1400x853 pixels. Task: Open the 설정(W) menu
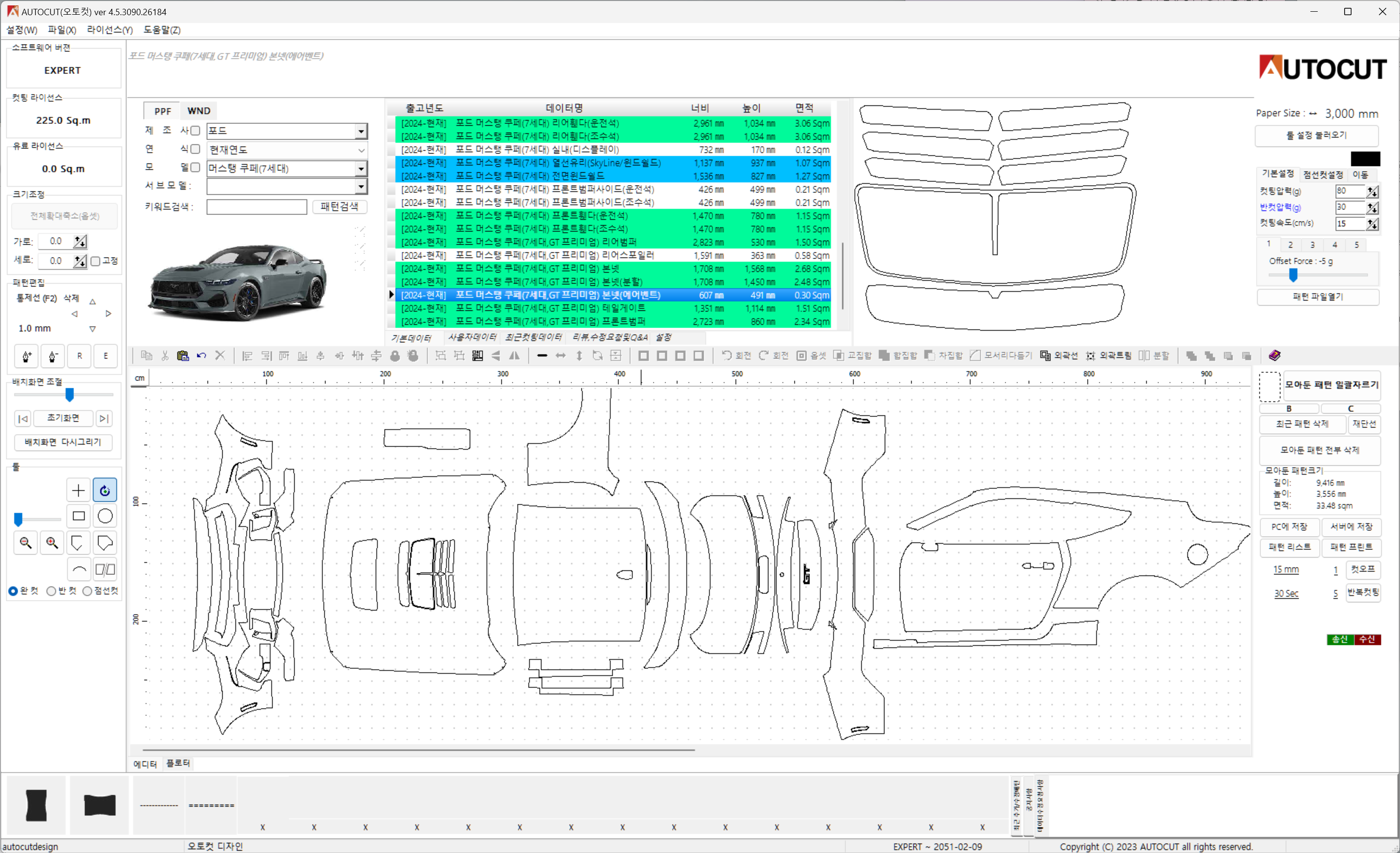(x=22, y=29)
